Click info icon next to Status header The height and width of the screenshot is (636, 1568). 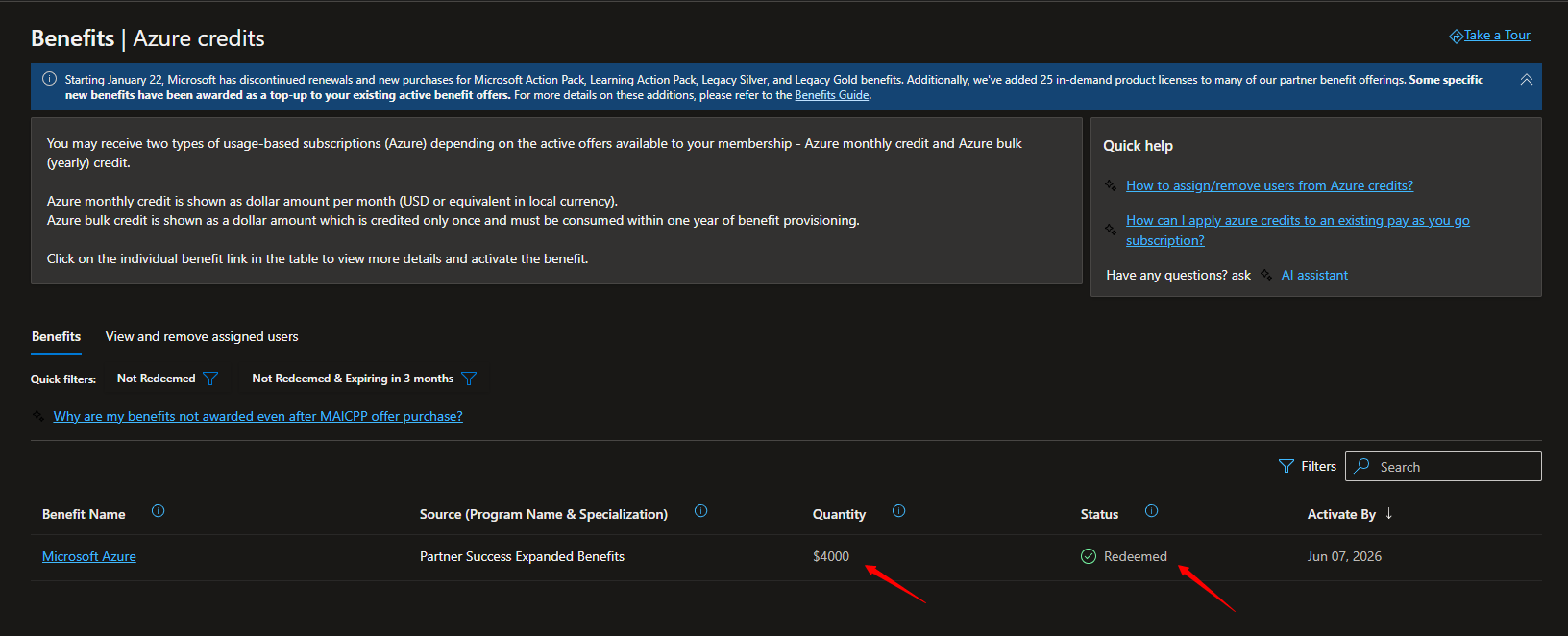tap(1152, 511)
